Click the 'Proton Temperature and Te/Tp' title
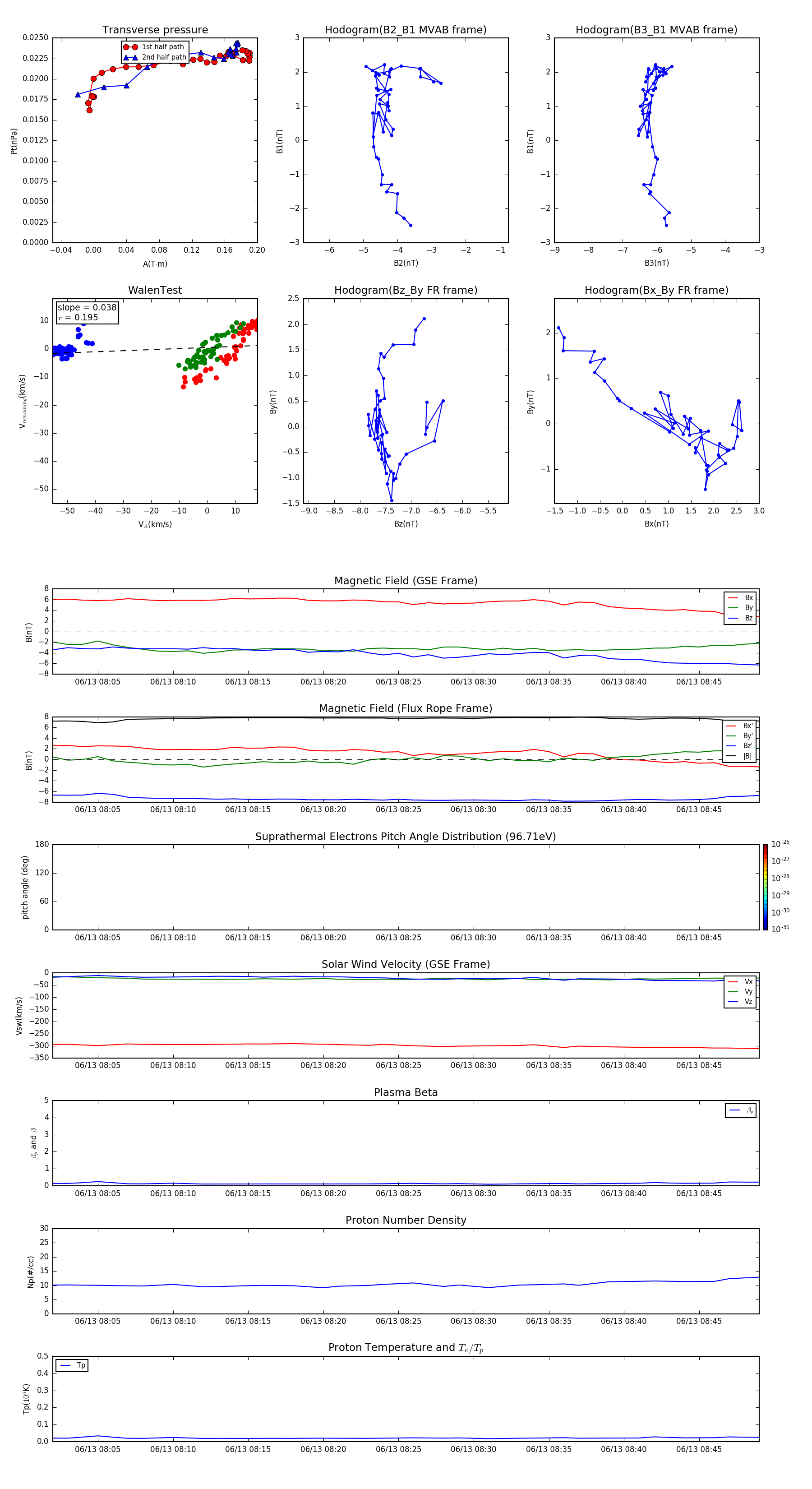 click(x=406, y=1348)
